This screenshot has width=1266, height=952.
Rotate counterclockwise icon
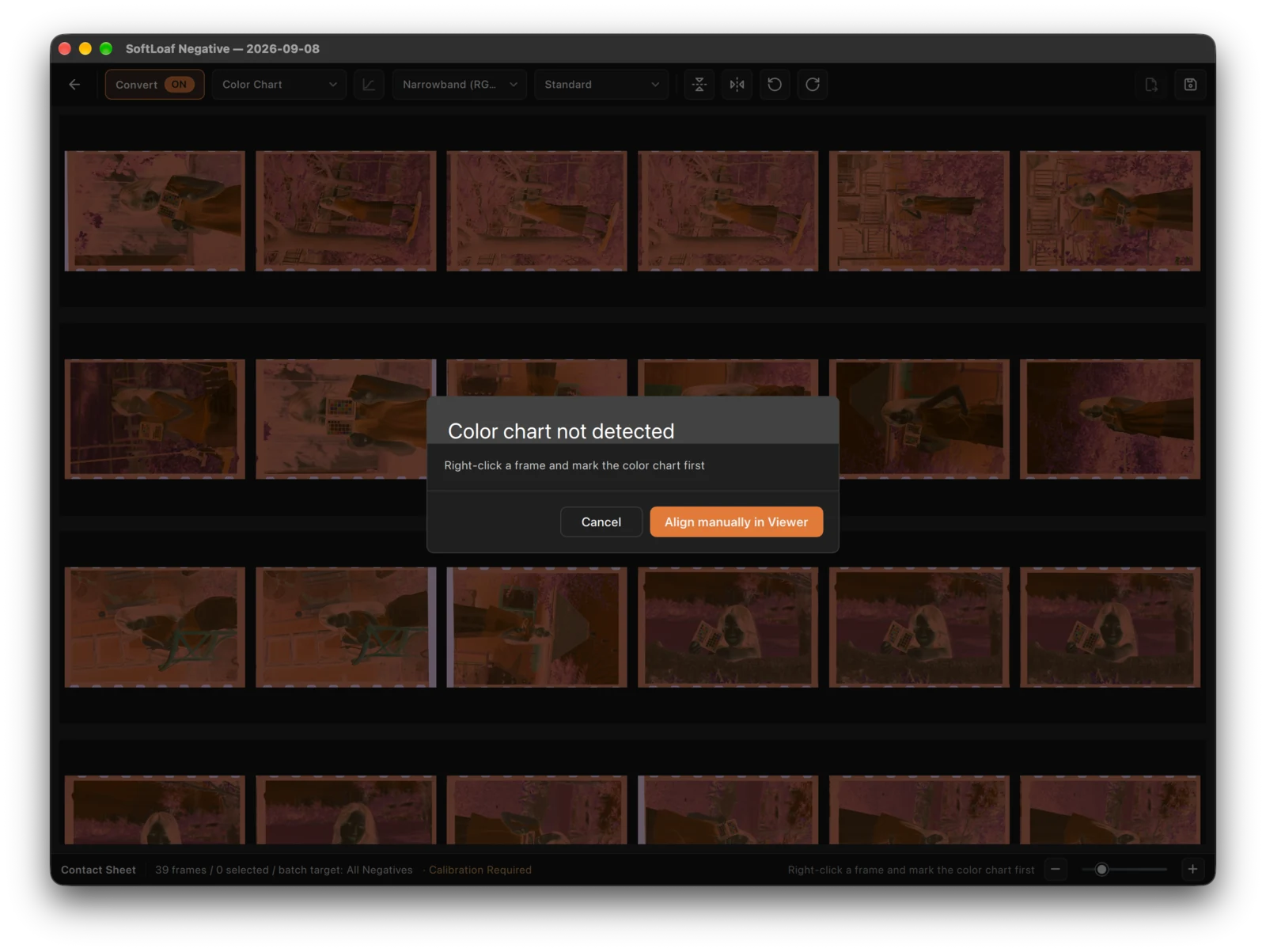[775, 85]
